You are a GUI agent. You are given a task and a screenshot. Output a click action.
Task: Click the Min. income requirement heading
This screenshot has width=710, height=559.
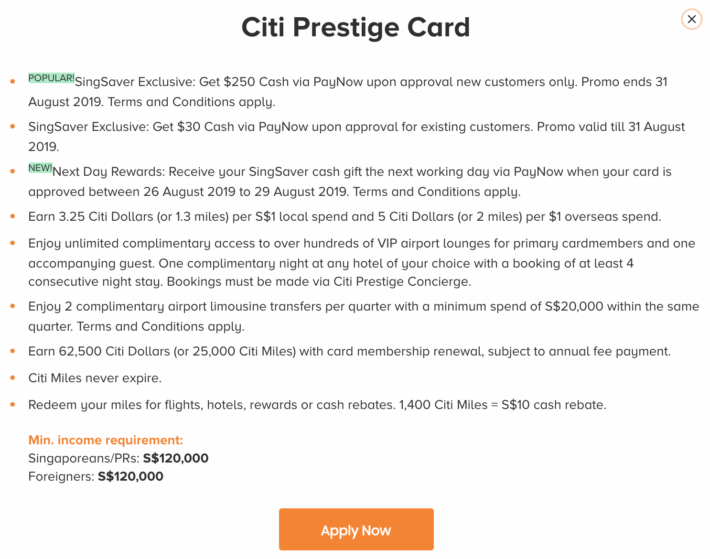[105, 440]
